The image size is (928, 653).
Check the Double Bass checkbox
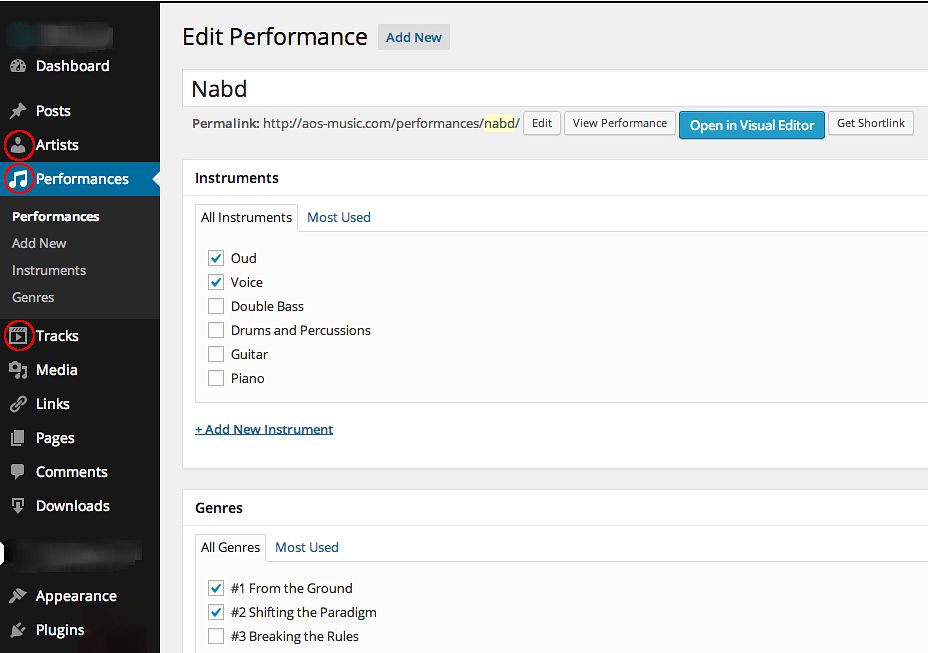216,306
